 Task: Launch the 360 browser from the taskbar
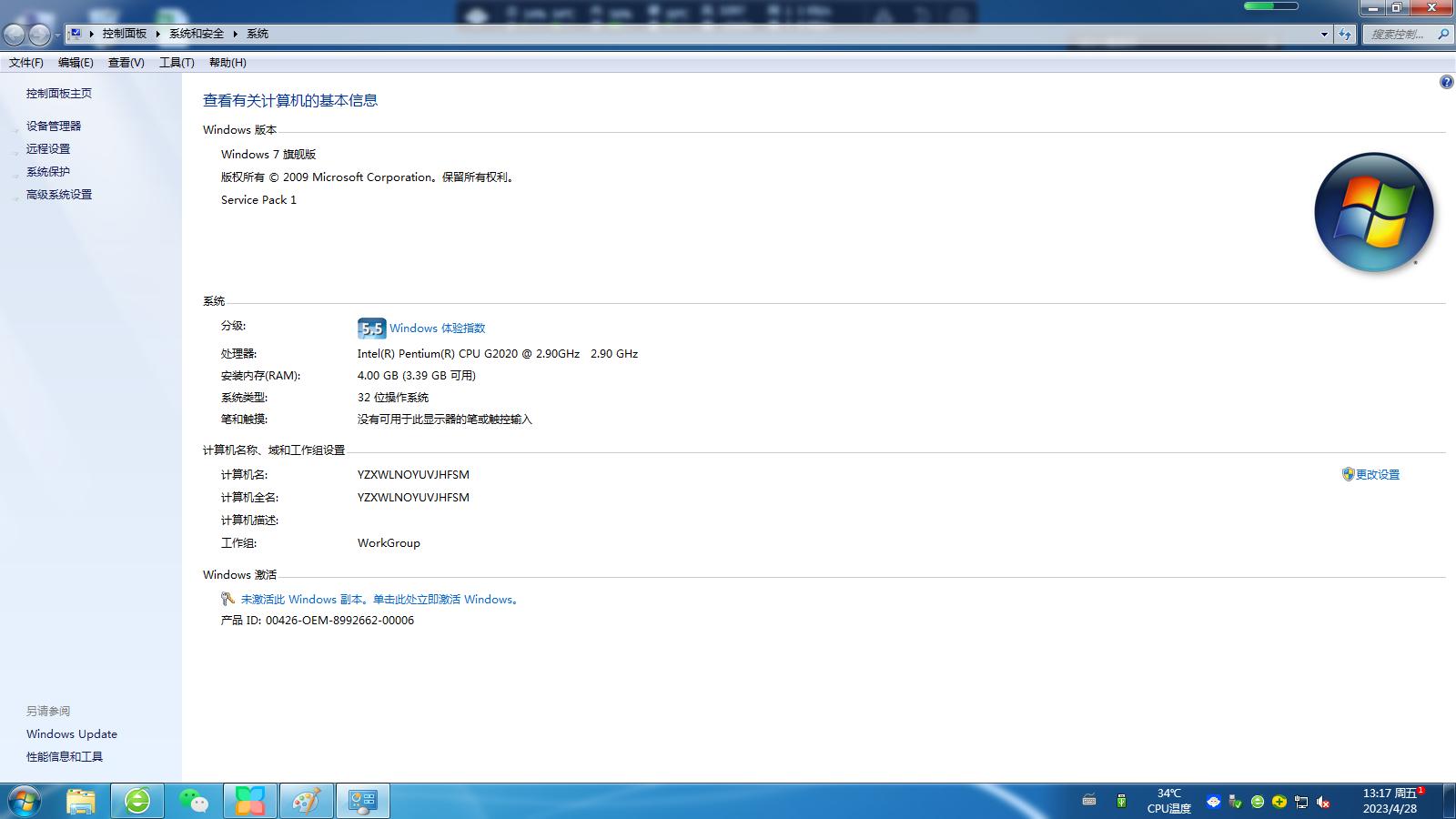click(136, 802)
